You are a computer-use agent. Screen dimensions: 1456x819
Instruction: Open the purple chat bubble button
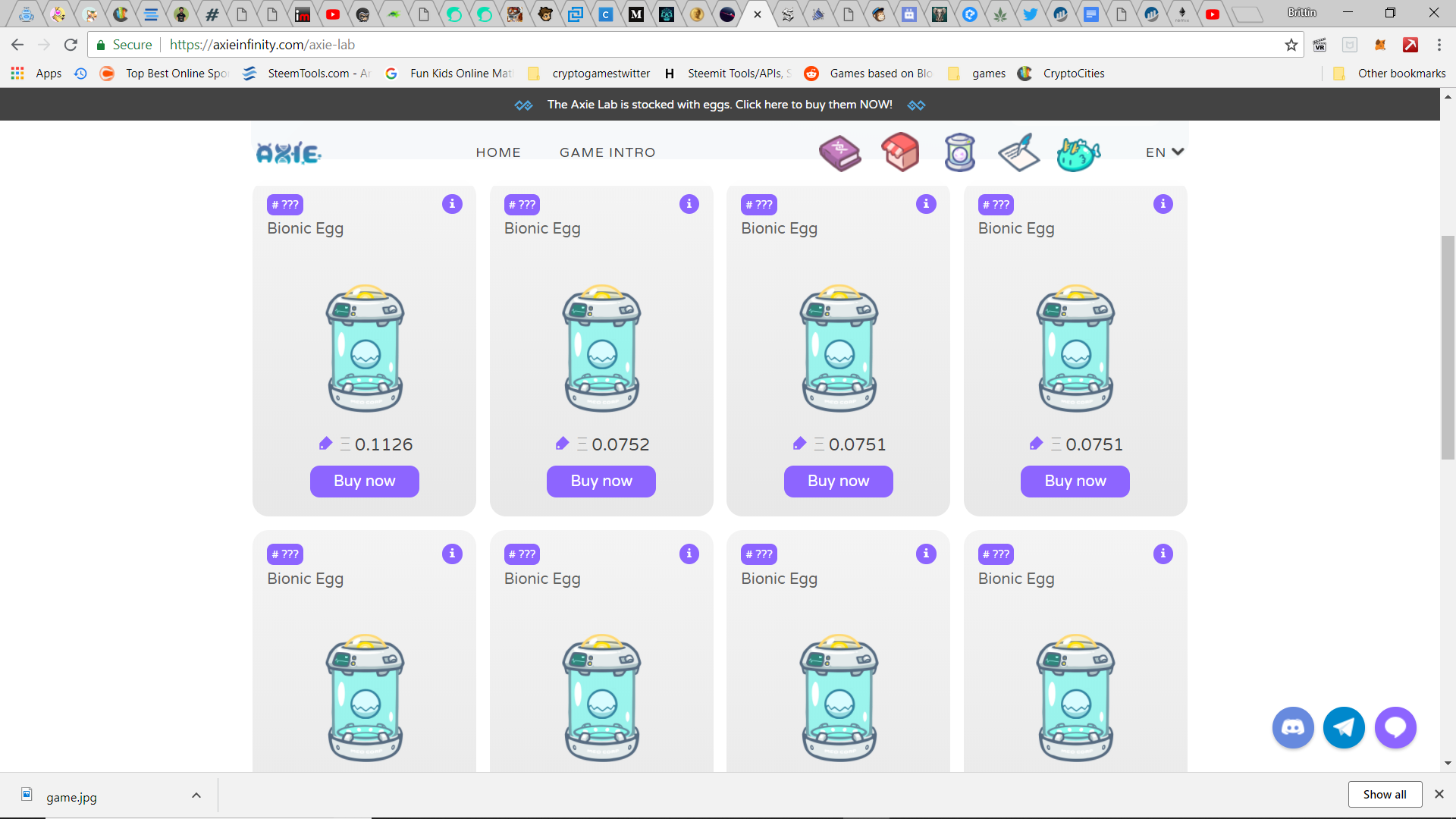pyautogui.click(x=1395, y=728)
